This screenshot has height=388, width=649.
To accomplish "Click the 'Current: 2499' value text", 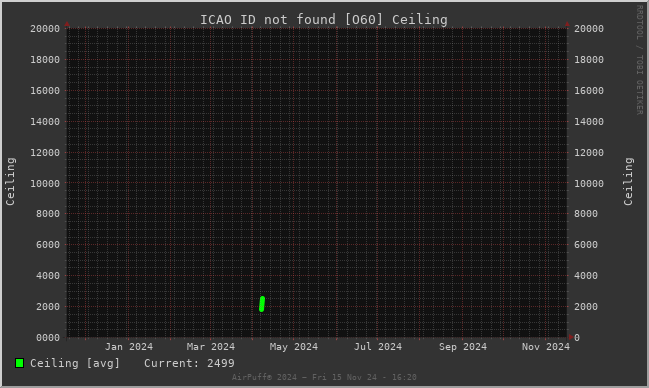I will click(189, 363).
